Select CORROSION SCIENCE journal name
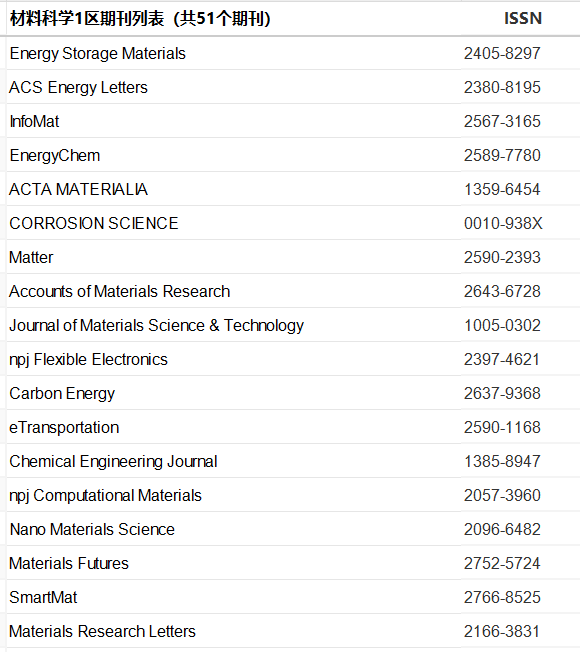This screenshot has width=580, height=652. [x=94, y=224]
